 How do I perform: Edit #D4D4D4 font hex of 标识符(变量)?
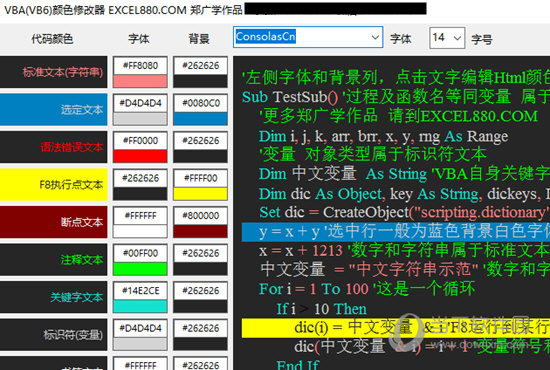140,328
